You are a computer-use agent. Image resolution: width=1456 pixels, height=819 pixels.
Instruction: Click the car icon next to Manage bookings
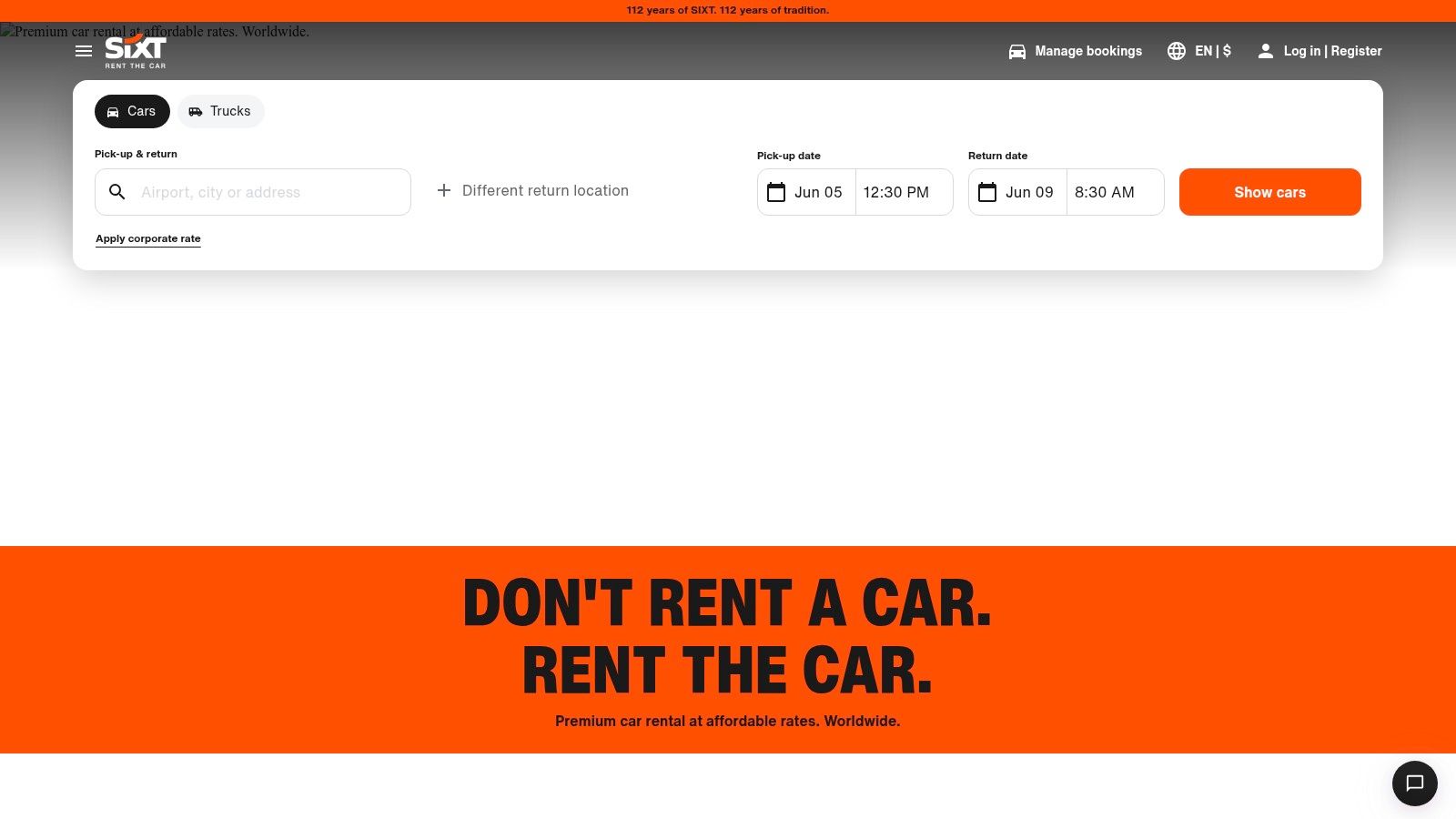(x=1016, y=51)
